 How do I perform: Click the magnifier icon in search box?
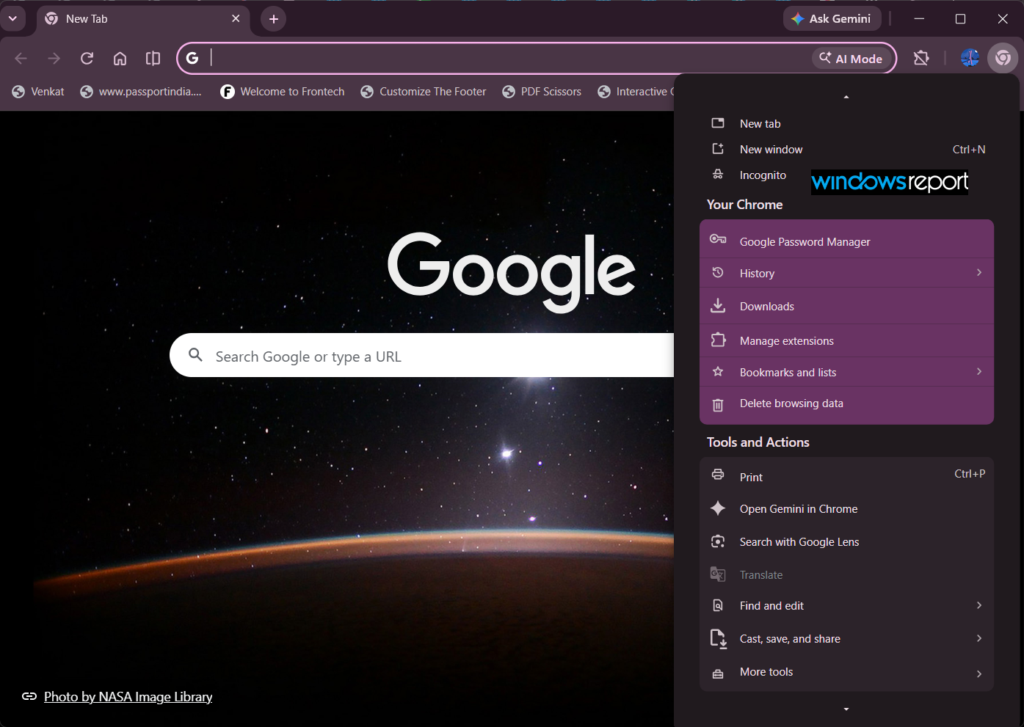(195, 355)
